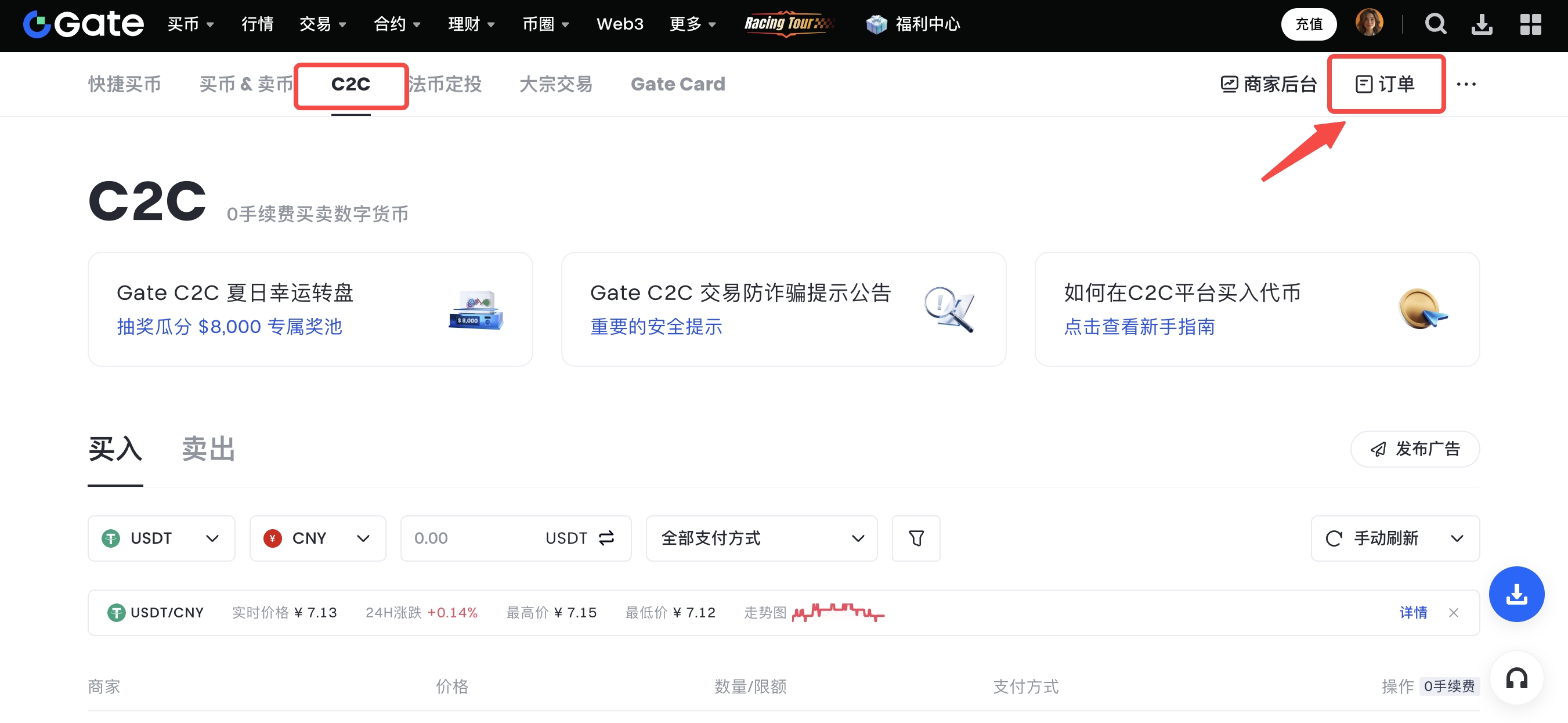Click the USDT amount swap arrows icon
Viewport: 1568px width, 723px height.
606,538
